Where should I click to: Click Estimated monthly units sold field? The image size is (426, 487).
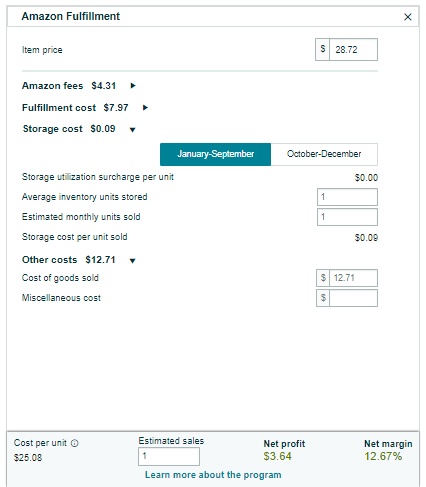(x=347, y=217)
